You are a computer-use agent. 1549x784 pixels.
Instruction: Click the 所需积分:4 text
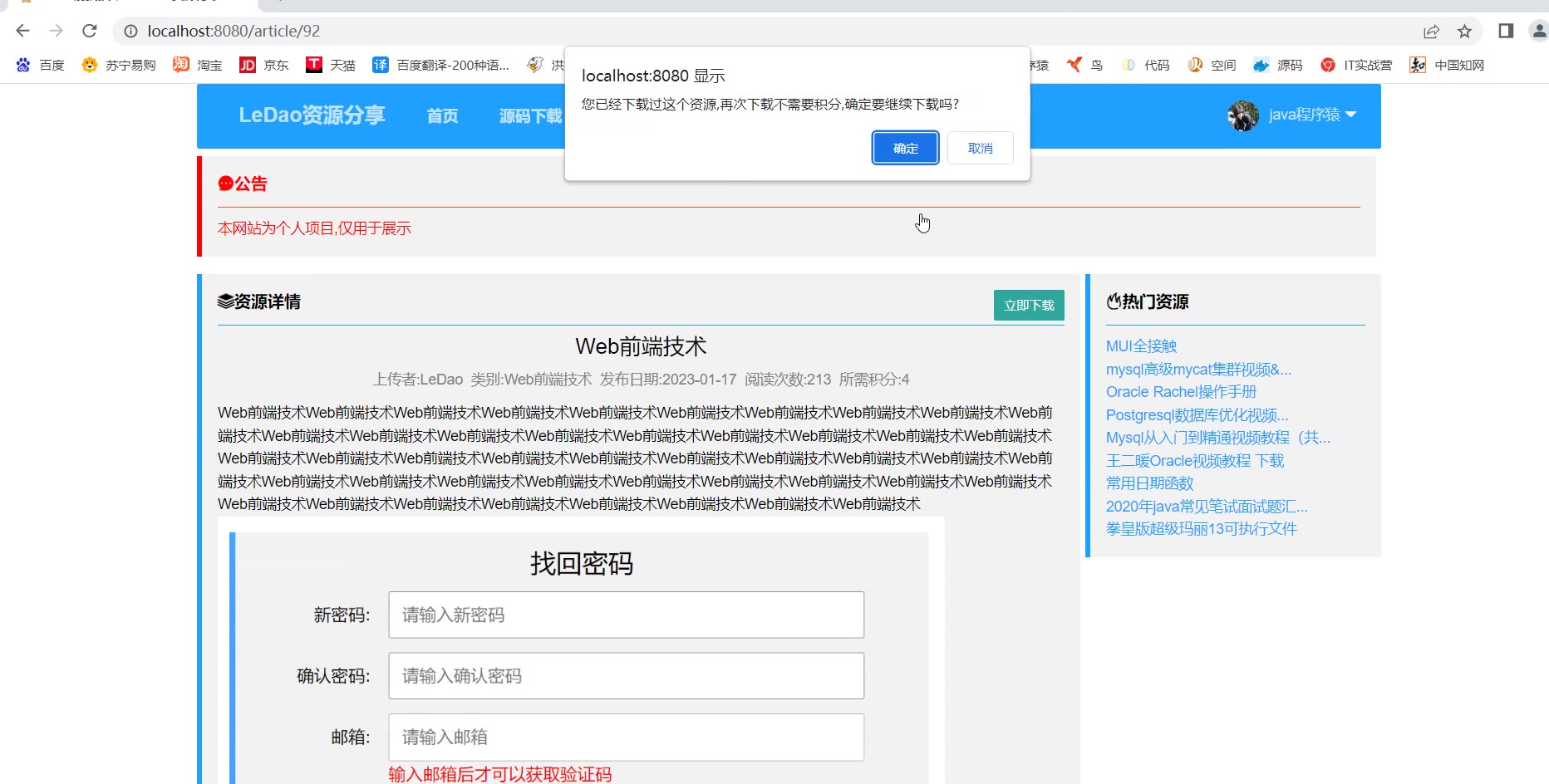[x=874, y=380]
